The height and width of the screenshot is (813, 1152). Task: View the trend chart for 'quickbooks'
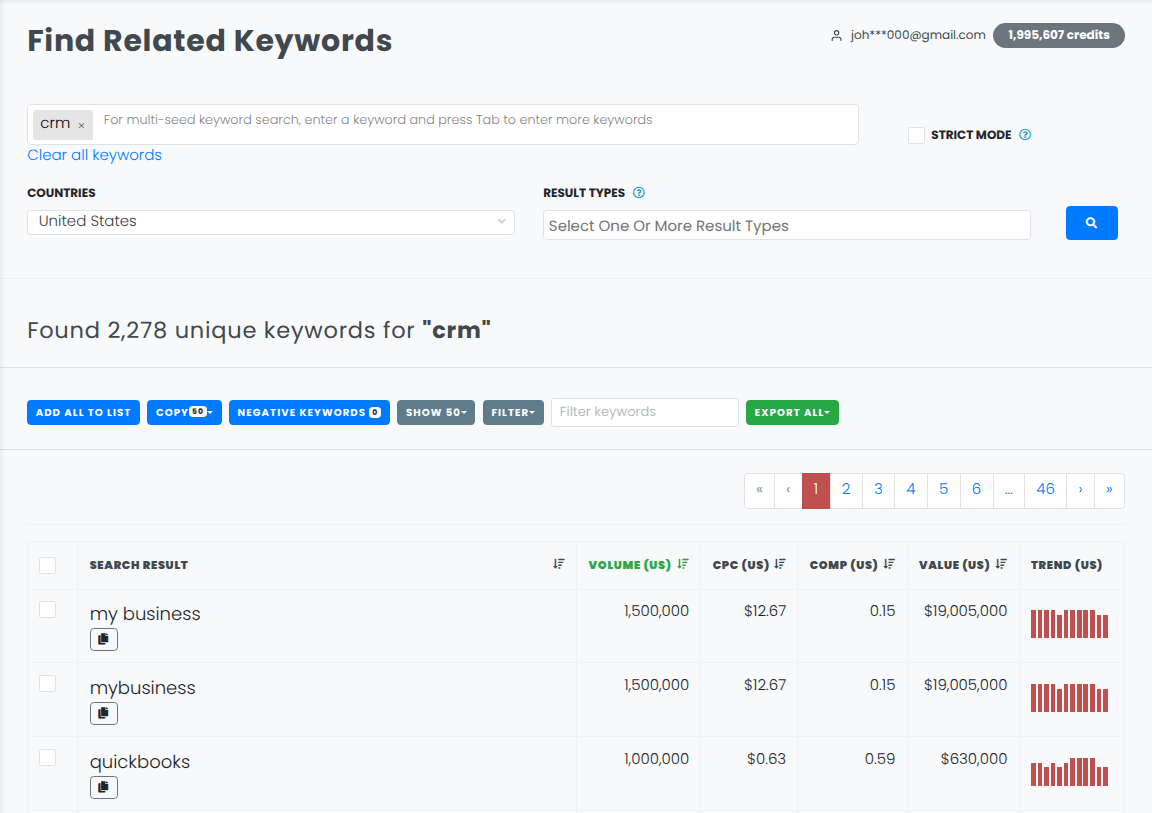click(1069, 771)
